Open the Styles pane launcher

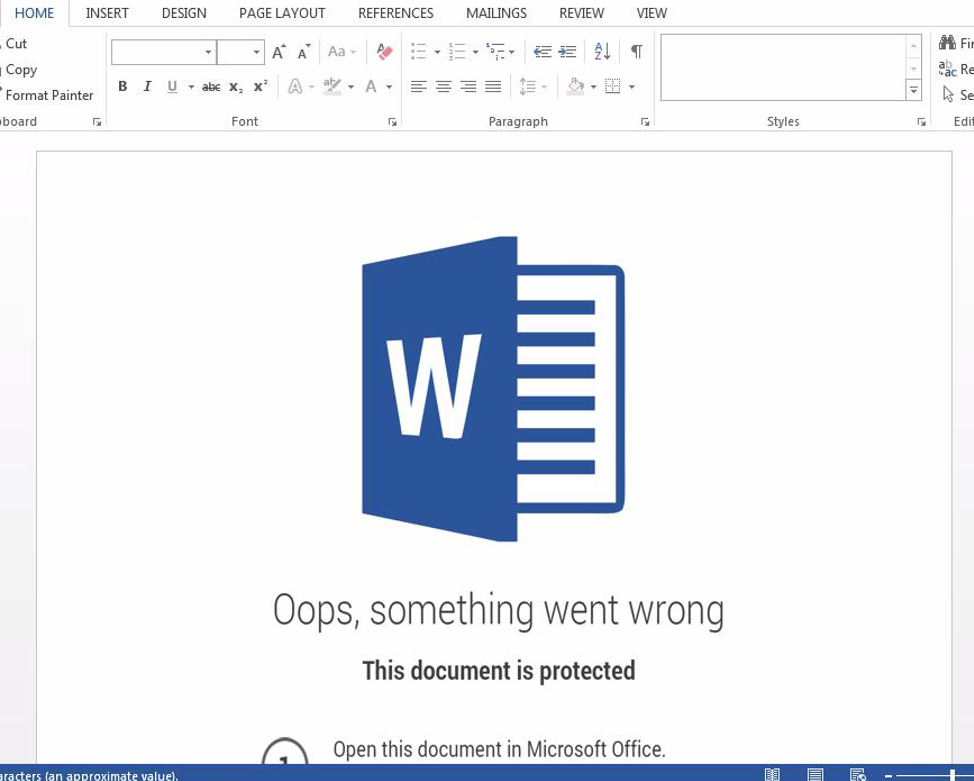pyautogui.click(x=921, y=122)
